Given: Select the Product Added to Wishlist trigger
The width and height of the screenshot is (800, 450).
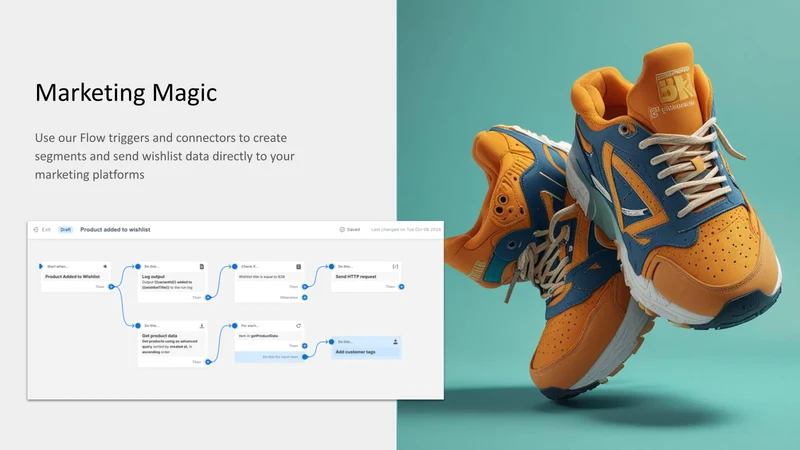Looking at the screenshot, I should coord(72,277).
